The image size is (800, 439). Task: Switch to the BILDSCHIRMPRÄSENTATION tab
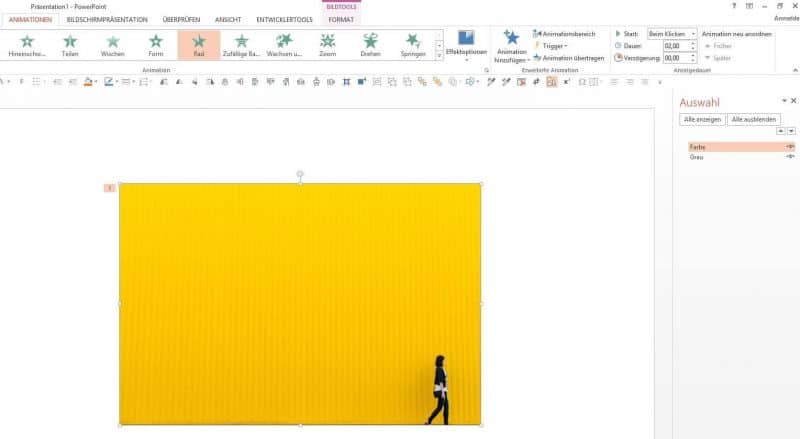[x=107, y=19]
